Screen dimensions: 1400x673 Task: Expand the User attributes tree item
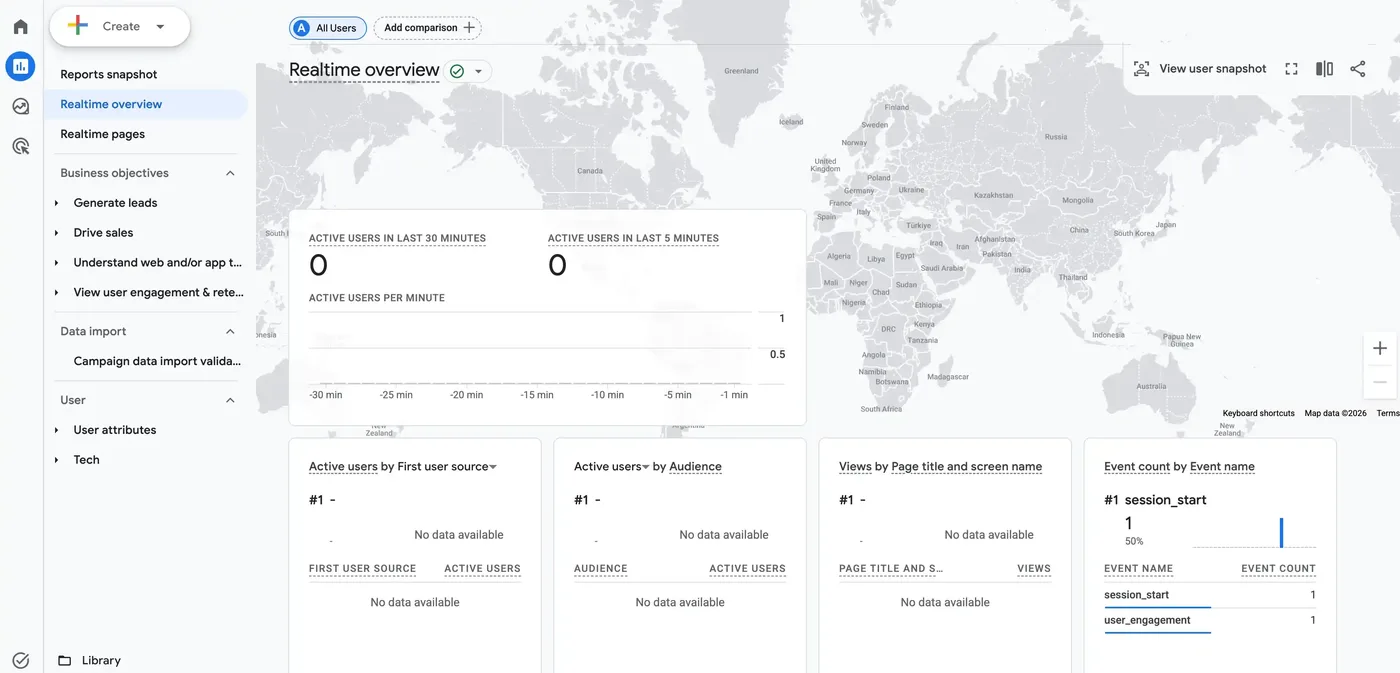56,430
